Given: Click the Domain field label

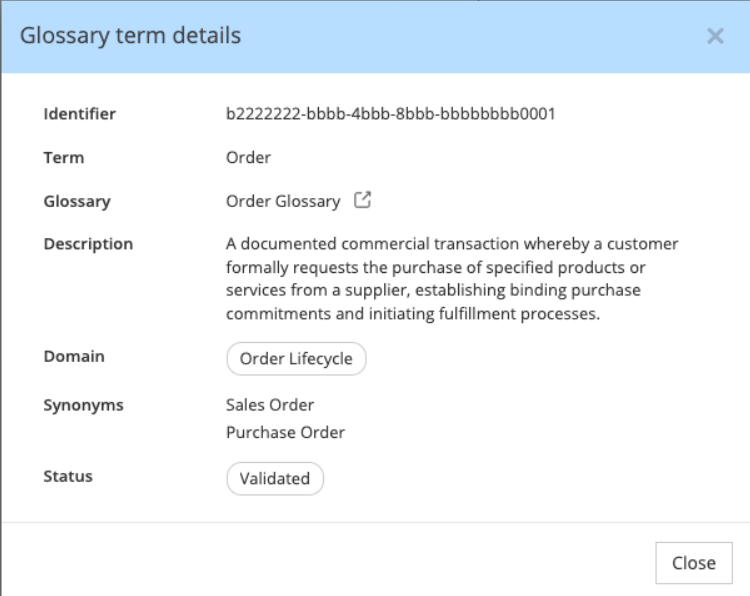Looking at the screenshot, I should (74, 356).
